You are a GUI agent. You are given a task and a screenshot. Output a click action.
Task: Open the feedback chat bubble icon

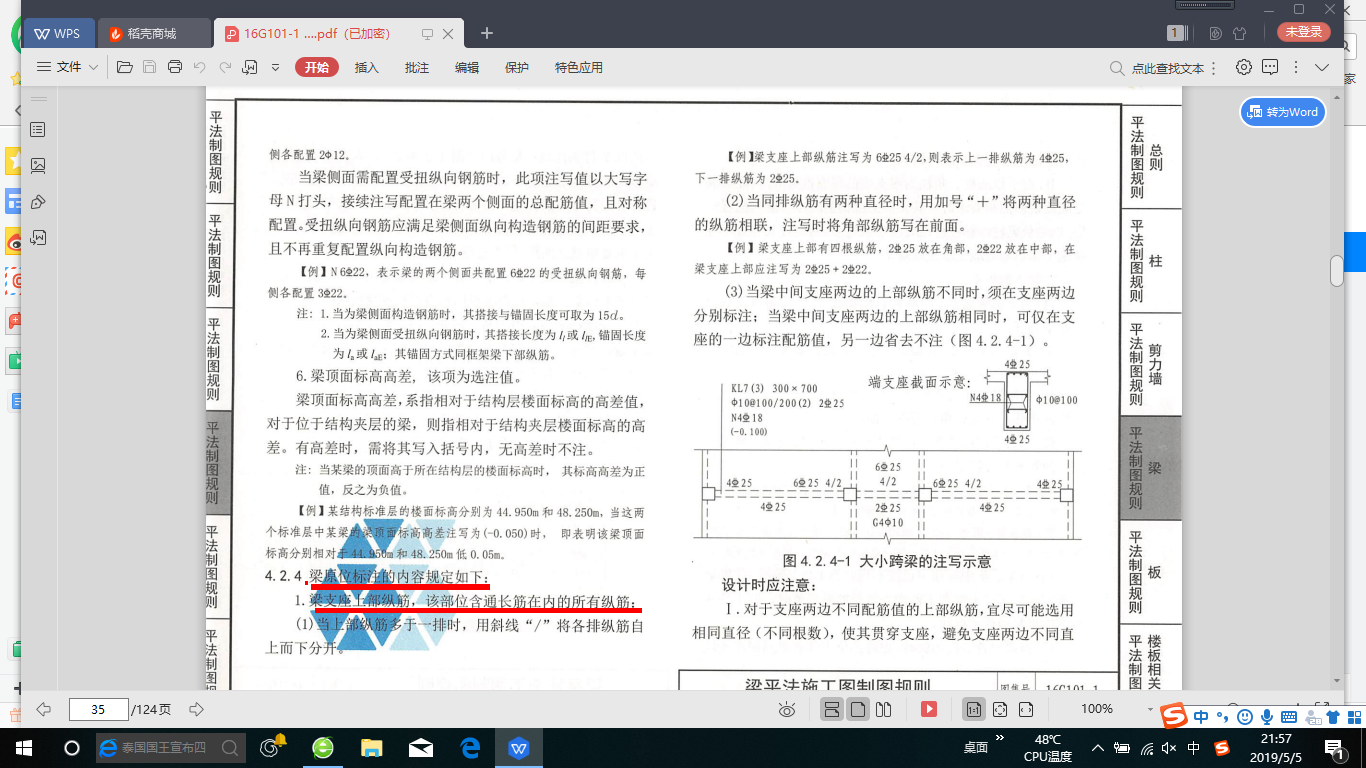(1270, 67)
